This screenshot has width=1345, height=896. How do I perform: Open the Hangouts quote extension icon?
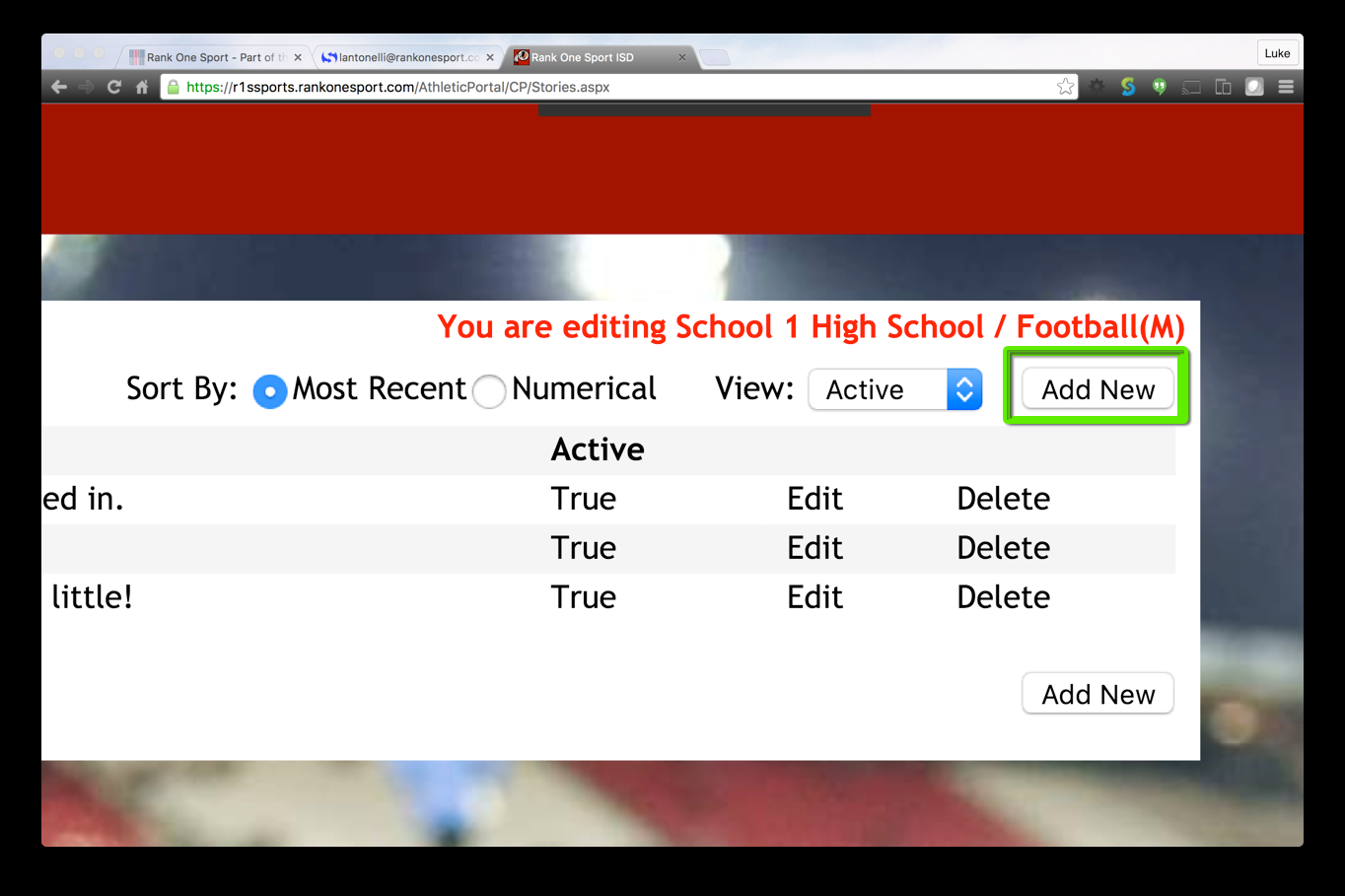coord(1160,87)
